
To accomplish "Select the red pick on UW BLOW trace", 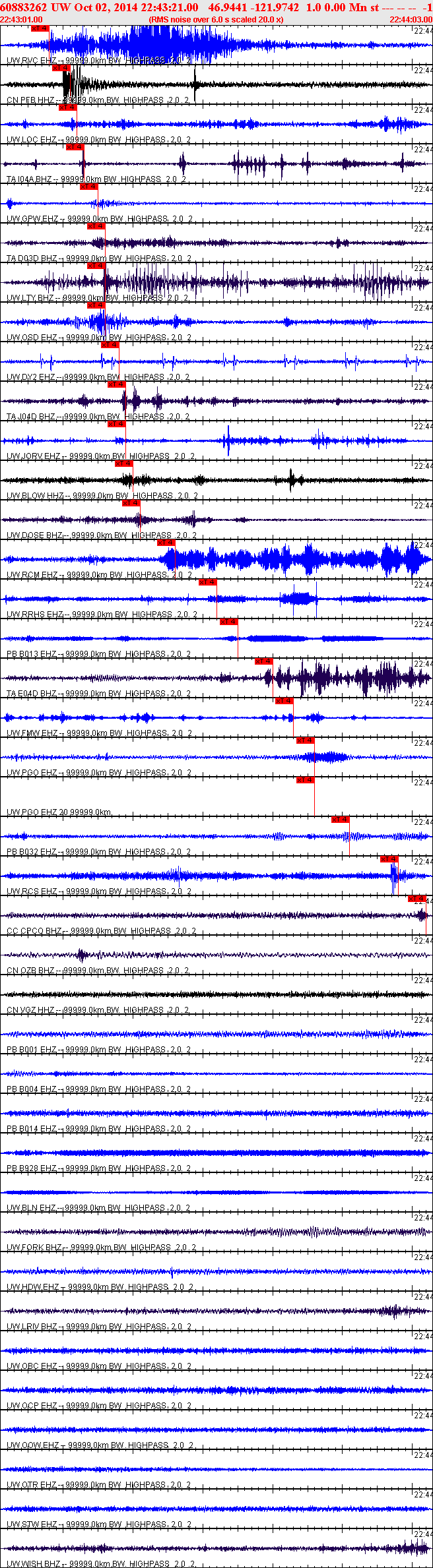I will tap(123, 464).
